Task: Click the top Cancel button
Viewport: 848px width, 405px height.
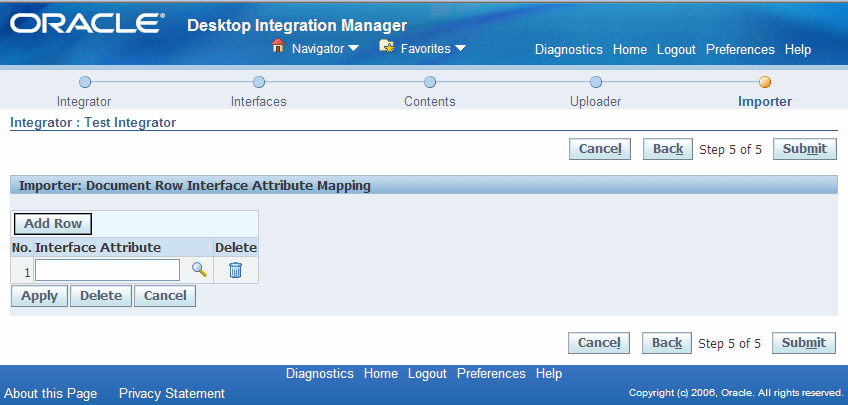Action: 600,149
